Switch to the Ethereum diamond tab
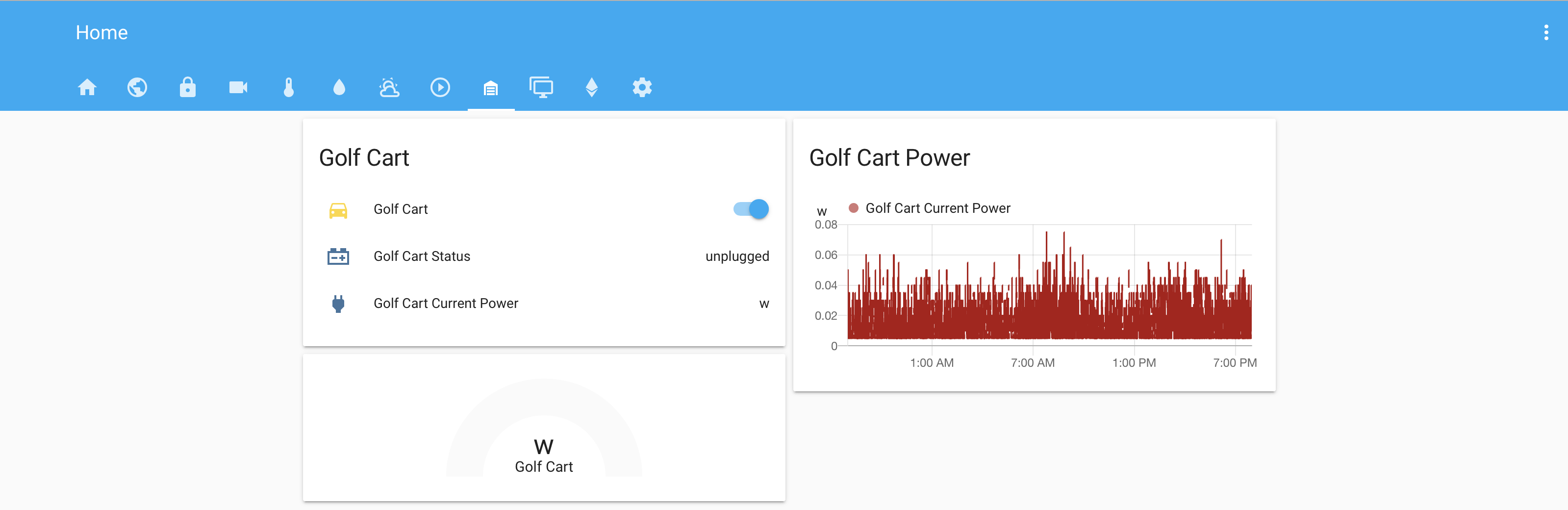 pos(592,88)
